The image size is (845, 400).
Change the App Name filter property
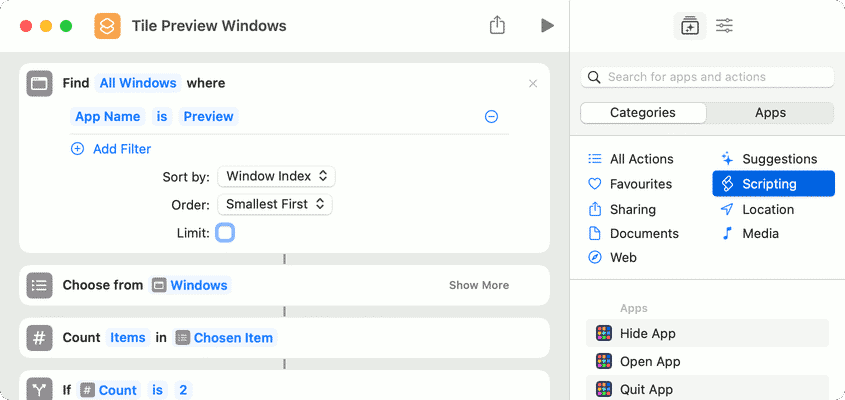(108, 116)
